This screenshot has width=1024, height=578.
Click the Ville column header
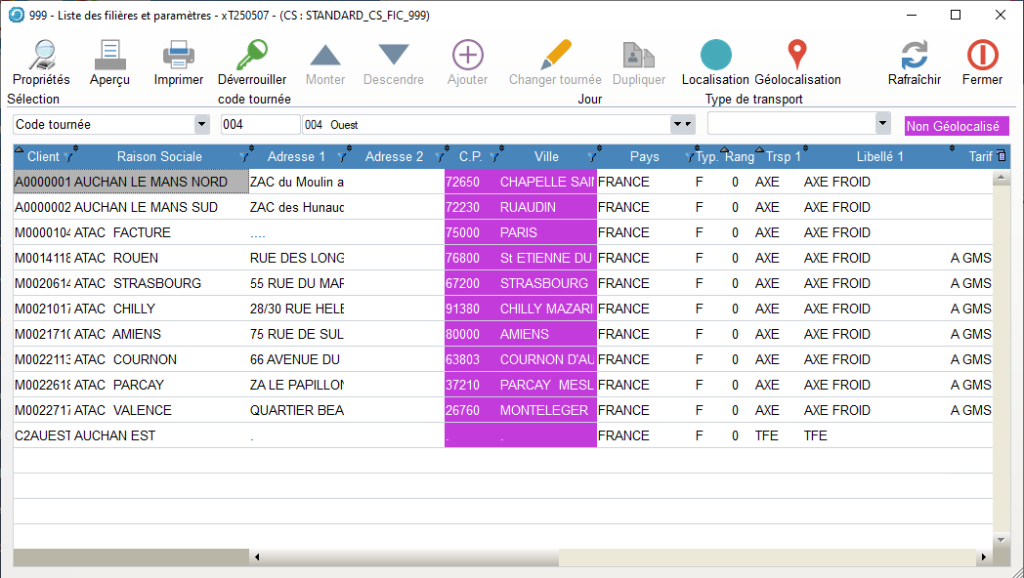[546, 157]
